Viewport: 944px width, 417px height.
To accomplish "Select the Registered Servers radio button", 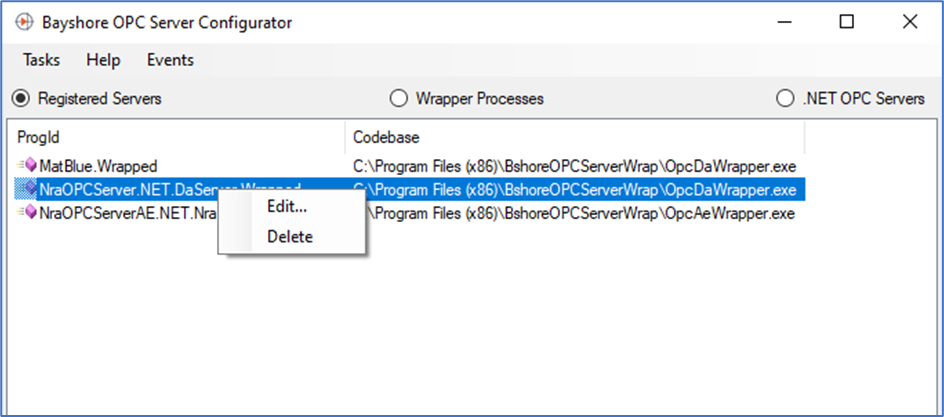I will pyautogui.click(x=22, y=98).
